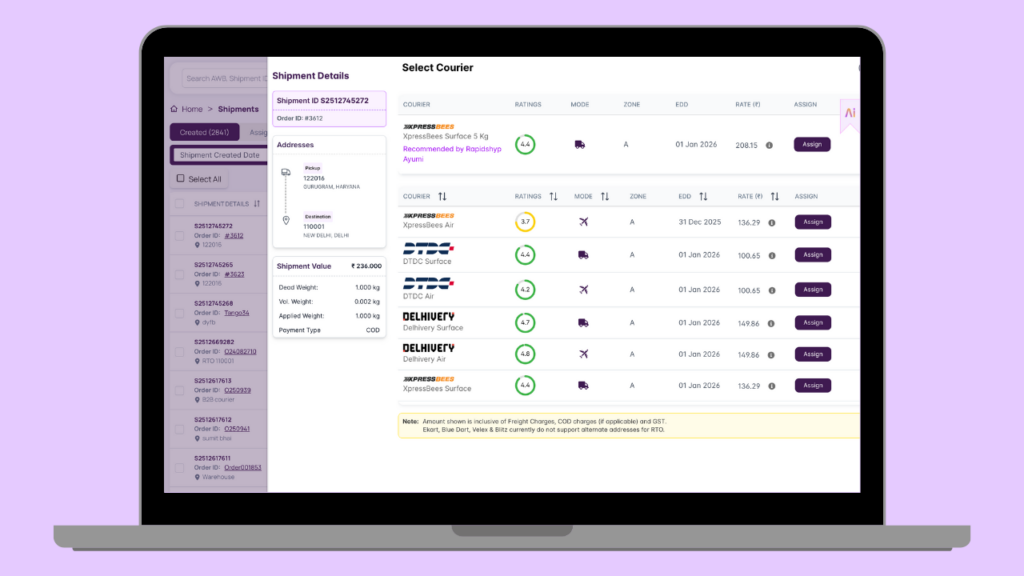Assign the DTDC Air courier
1024x576 pixels.
pyautogui.click(x=812, y=289)
